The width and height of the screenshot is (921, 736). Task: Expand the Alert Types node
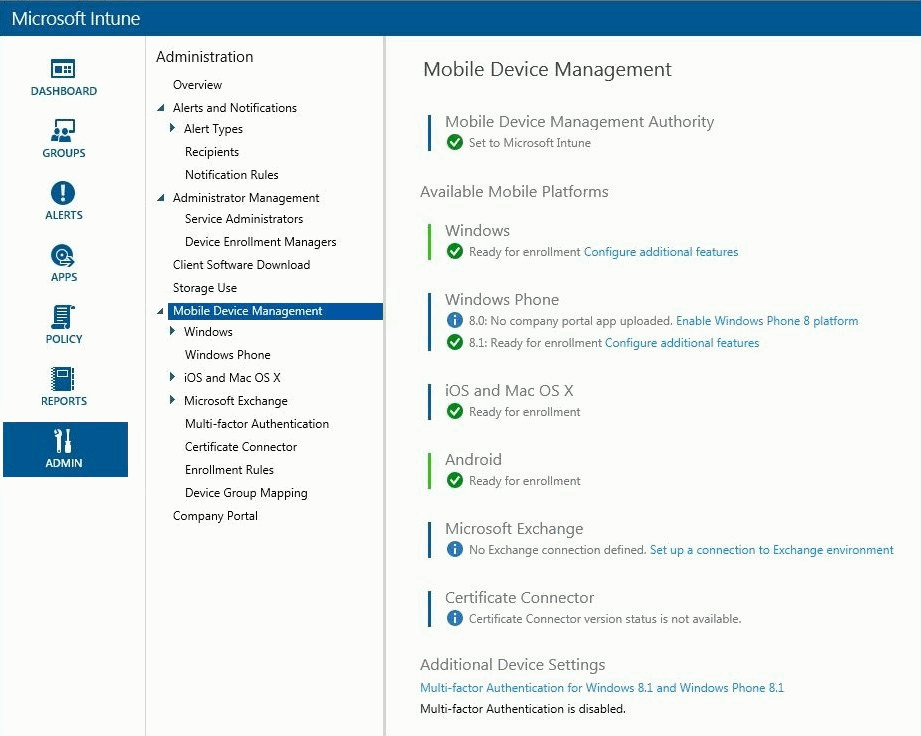click(x=172, y=128)
